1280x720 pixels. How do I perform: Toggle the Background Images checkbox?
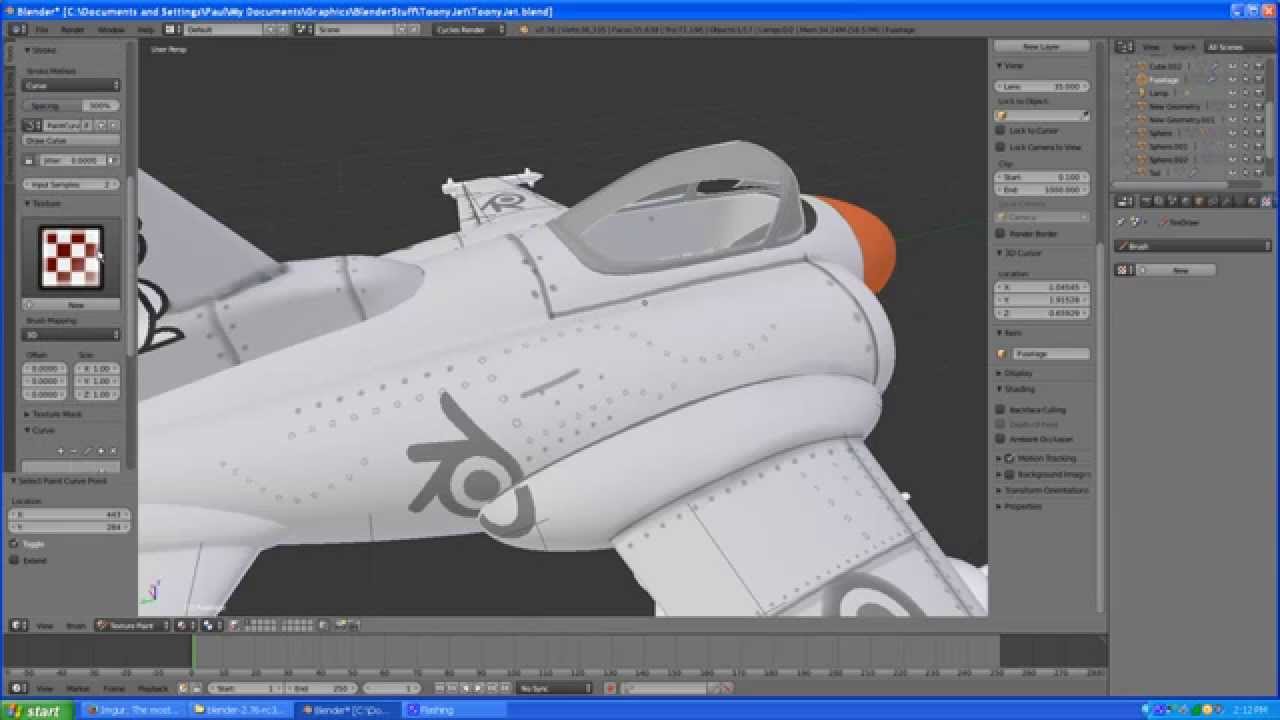(1010, 474)
